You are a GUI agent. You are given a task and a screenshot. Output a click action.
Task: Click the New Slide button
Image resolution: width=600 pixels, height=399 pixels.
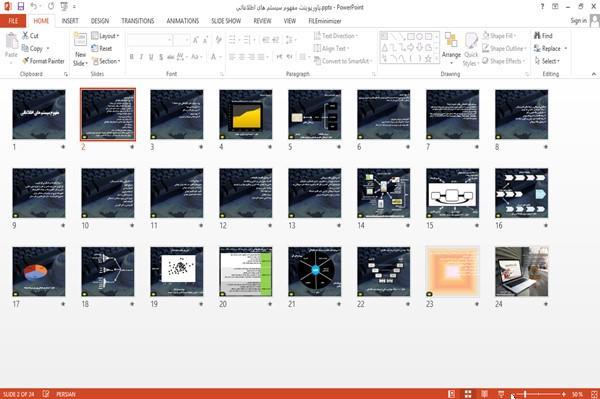coord(80,49)
